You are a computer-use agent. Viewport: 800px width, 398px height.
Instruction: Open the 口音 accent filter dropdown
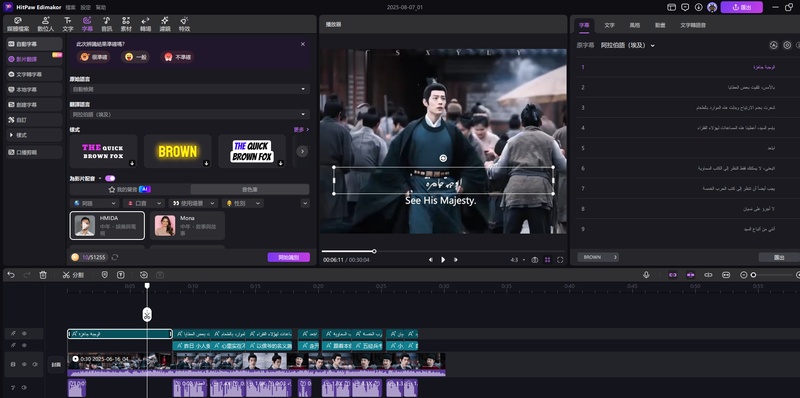pyautogui.click(x=143, y=203)
